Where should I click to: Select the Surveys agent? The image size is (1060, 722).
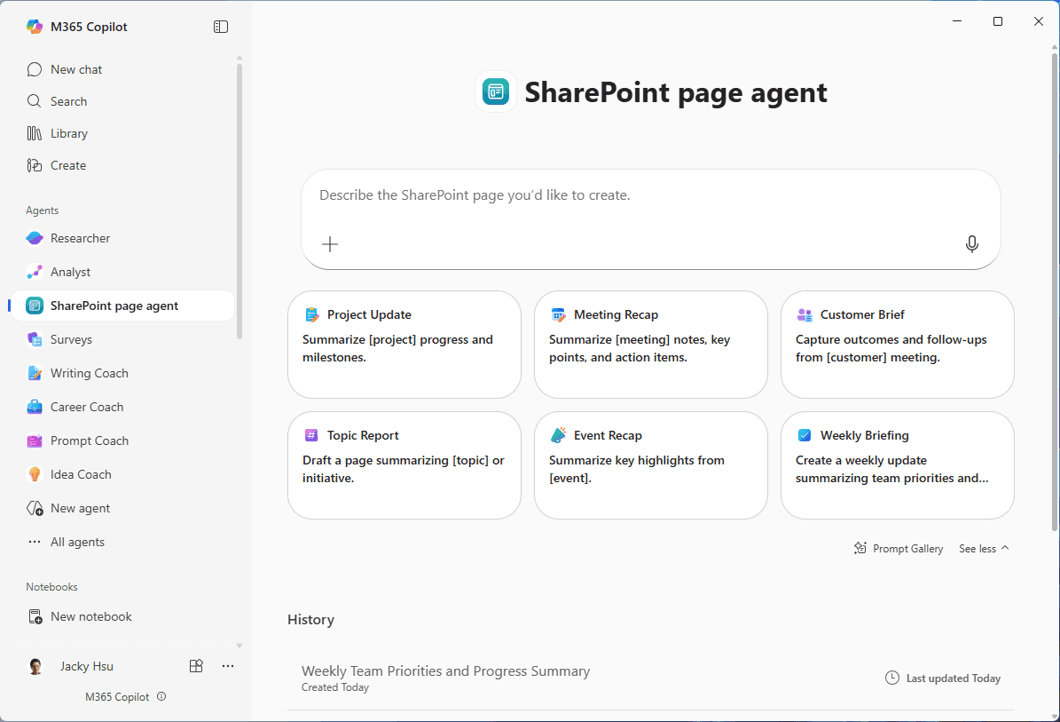coord(72,339)
